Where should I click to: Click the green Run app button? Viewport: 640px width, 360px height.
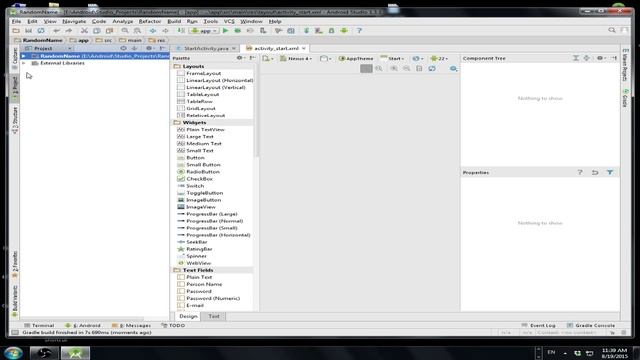pyautogui.click(x=225, y=31)
